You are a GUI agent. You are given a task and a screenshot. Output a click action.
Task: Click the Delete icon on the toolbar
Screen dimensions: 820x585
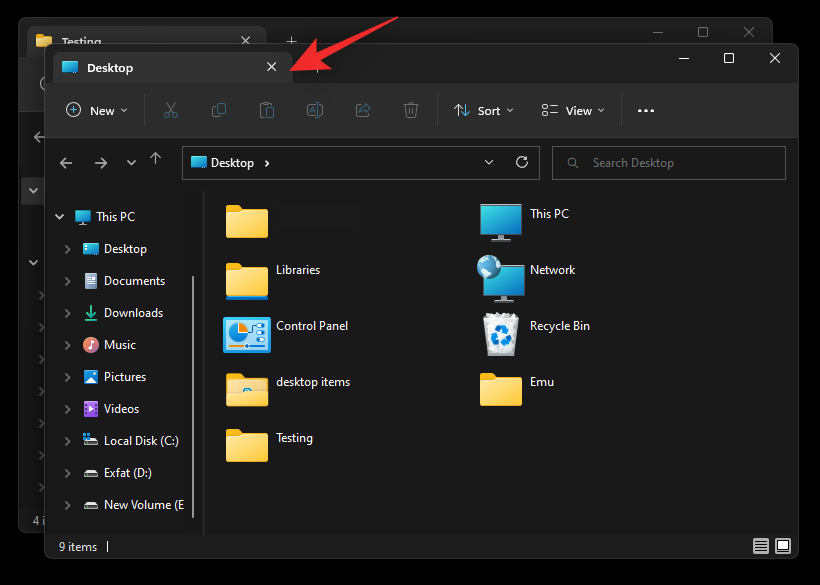[x=410, y=110]
